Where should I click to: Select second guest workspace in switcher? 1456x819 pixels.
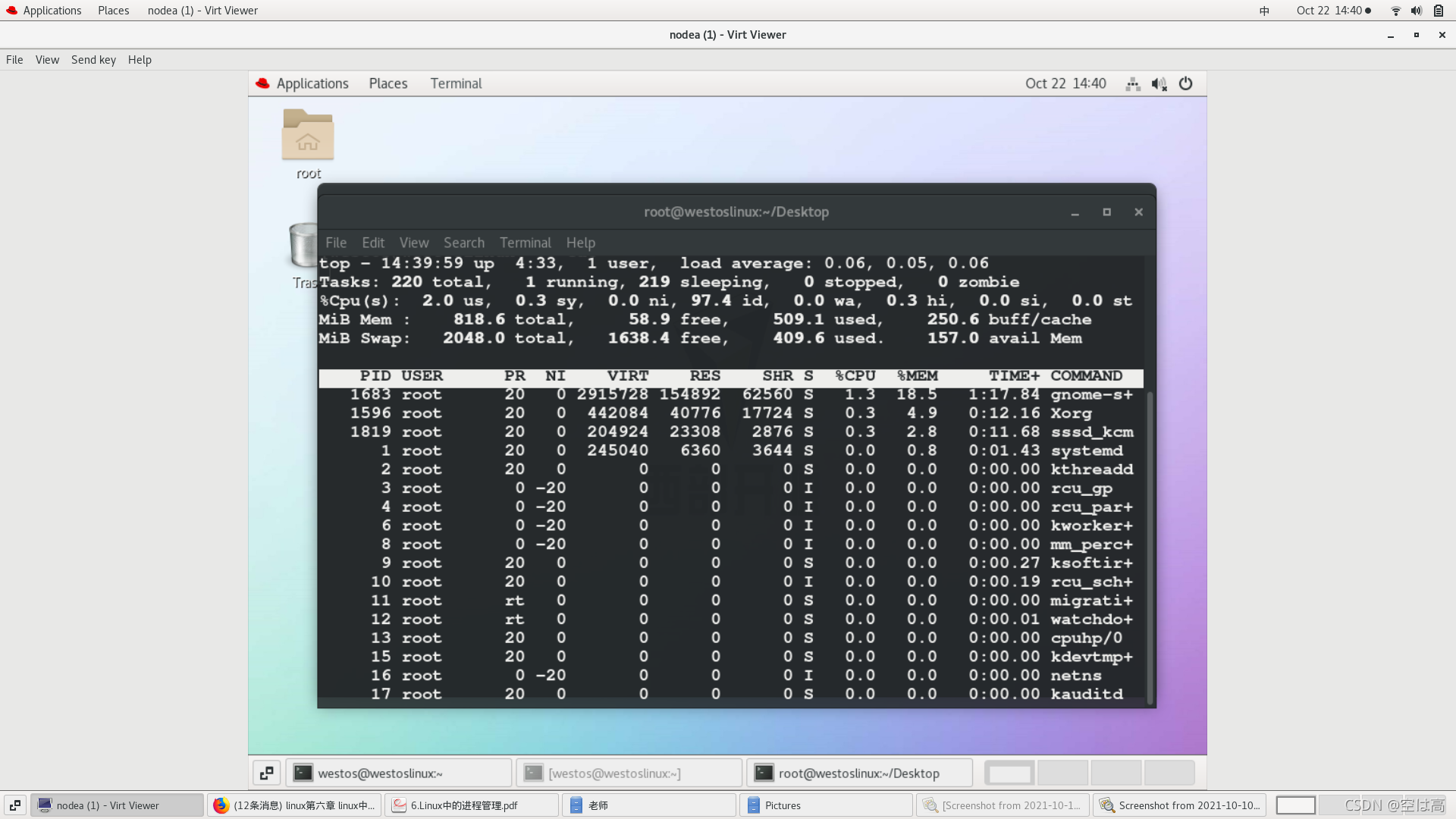pyautogui.click(x=1063, y=773)
